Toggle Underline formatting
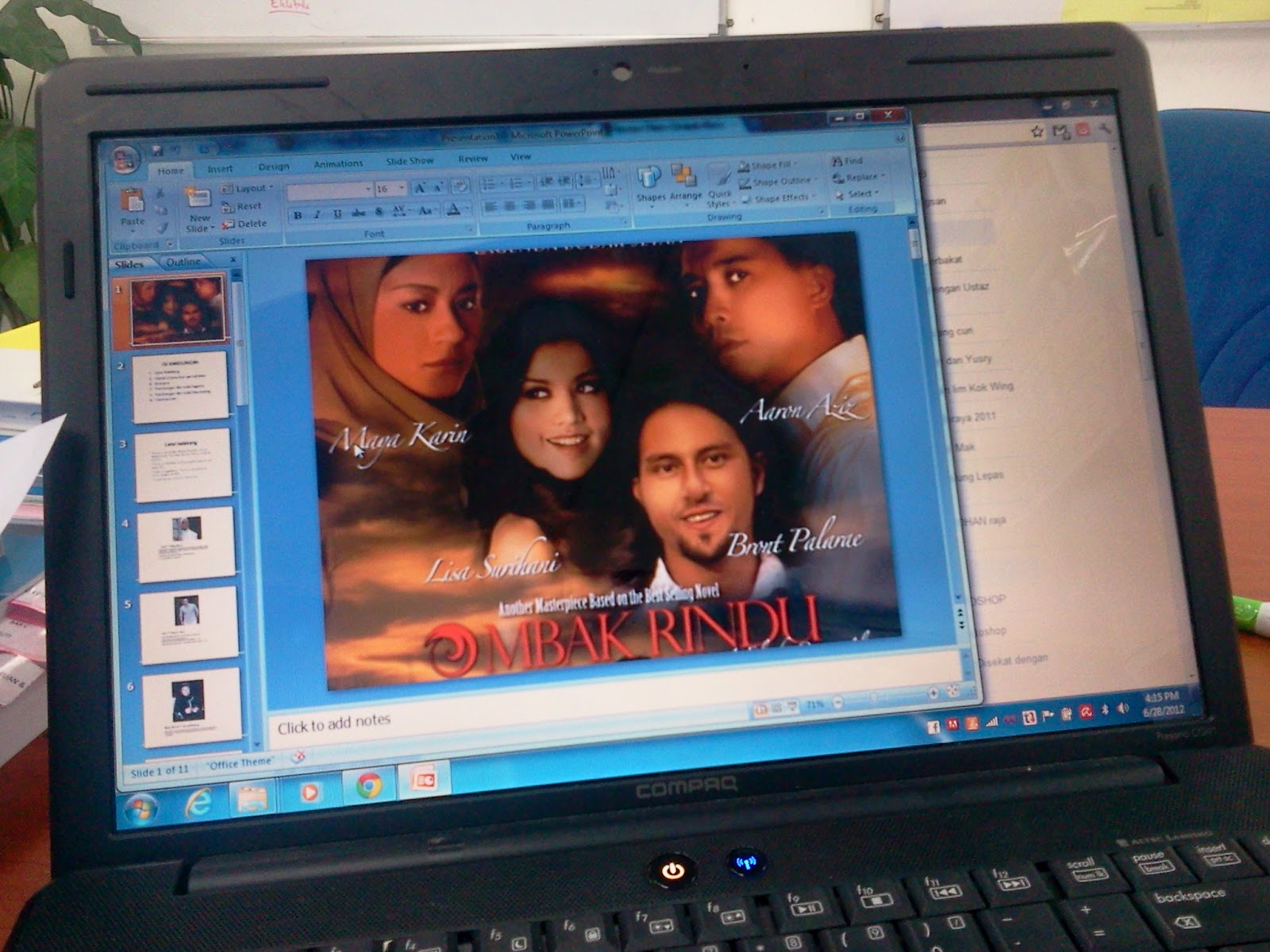Viewport: 1270px width, 952px height. (337, 214)
